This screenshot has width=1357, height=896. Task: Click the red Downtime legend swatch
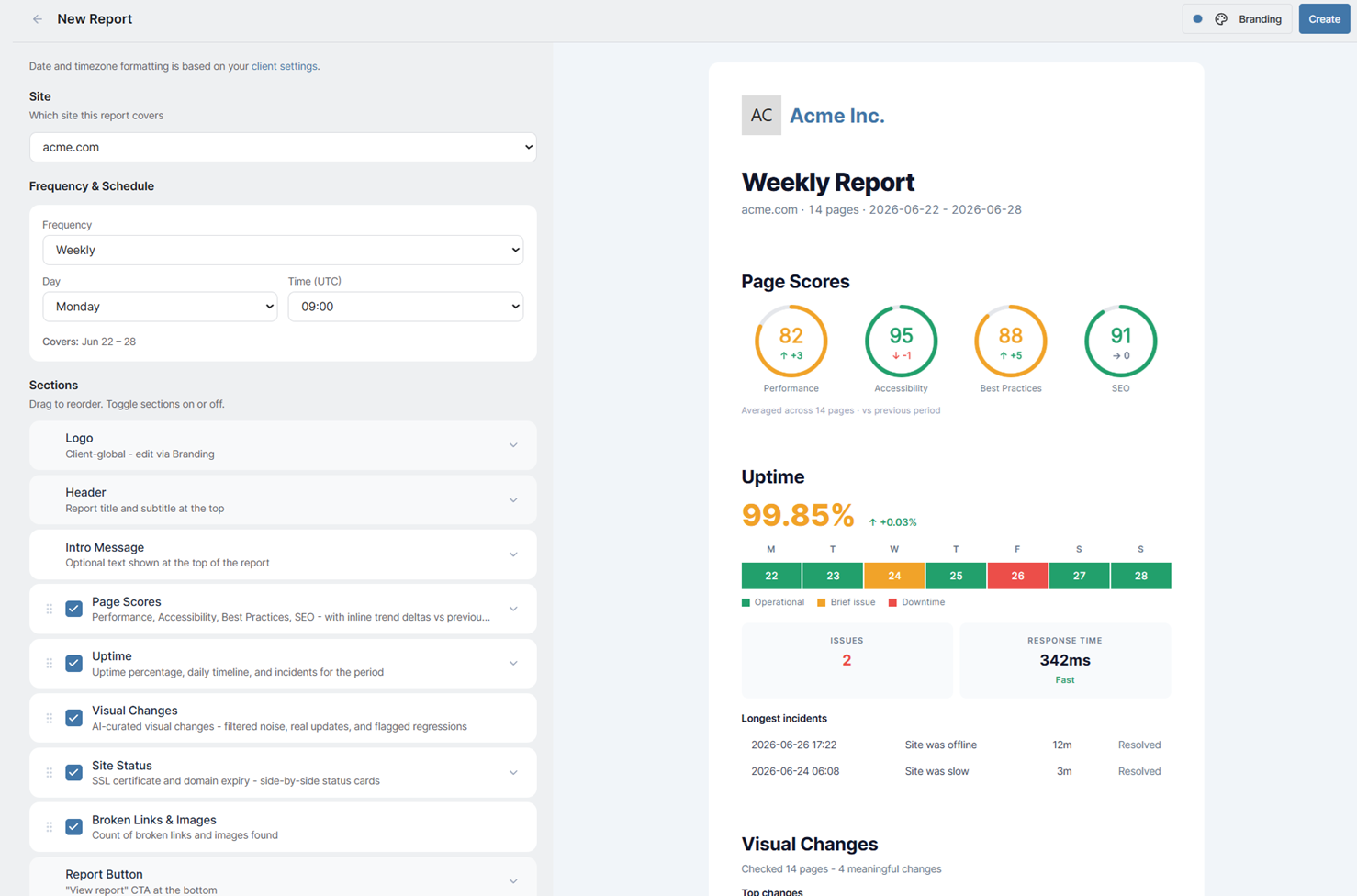[892, 602]
